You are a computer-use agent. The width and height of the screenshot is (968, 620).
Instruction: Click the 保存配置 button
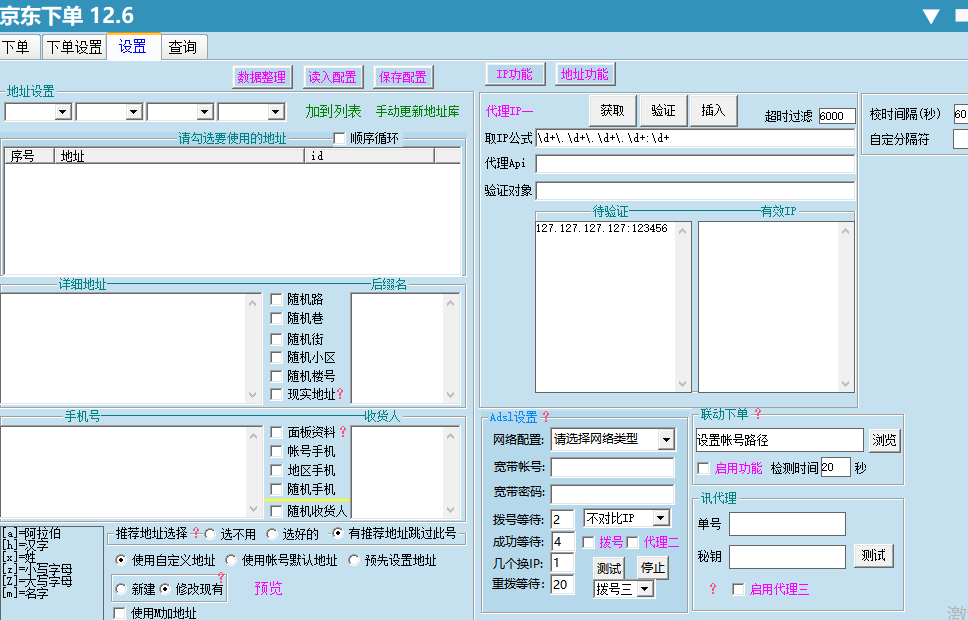(x=402, y=77)
